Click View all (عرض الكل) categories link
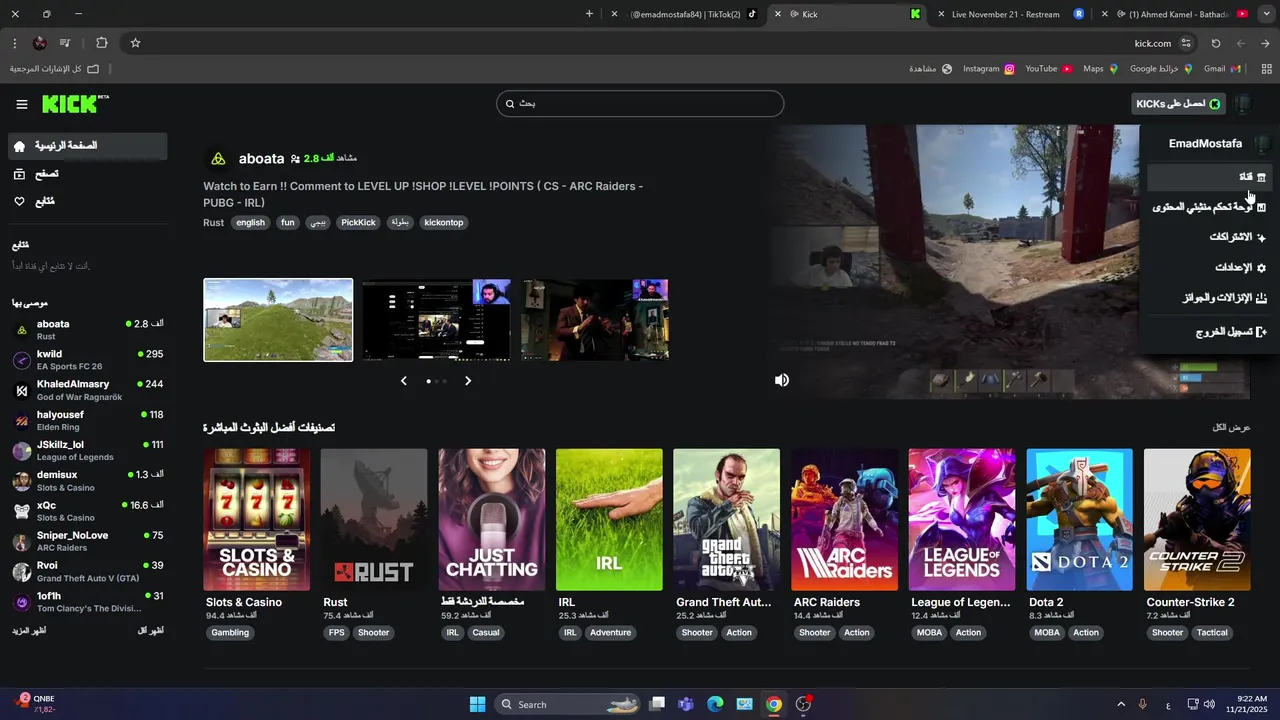The height and width of the screenshot is (720, 1280). pyautogui.click(x=1232, y=427)
